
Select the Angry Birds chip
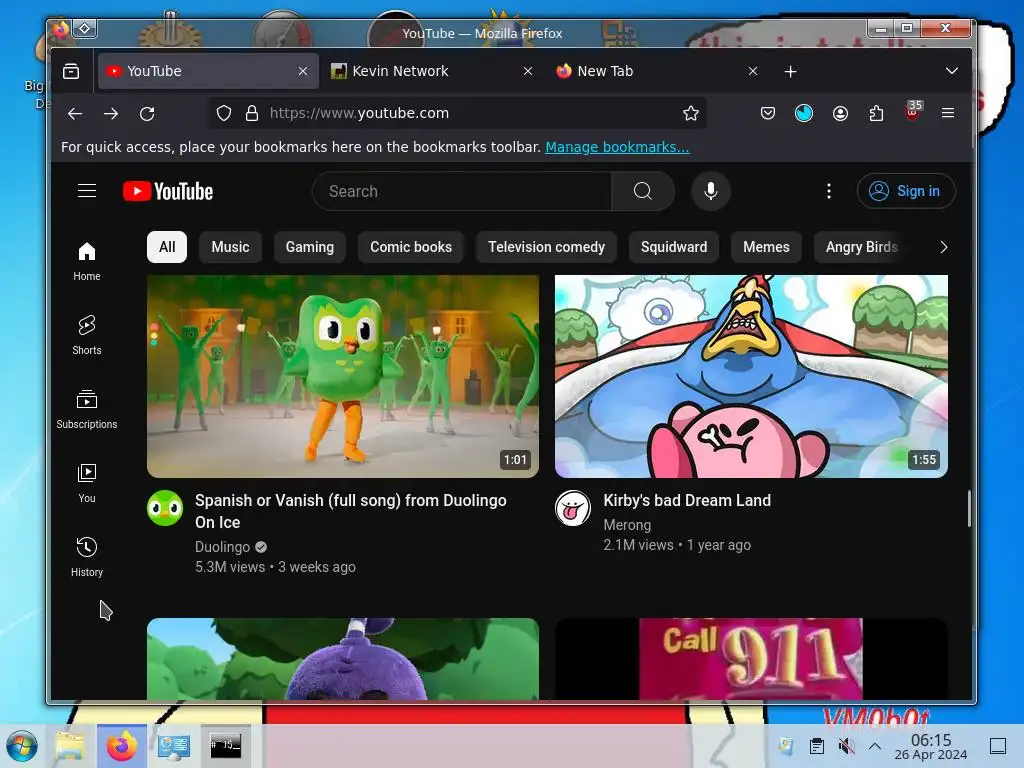tap(861, 247)
